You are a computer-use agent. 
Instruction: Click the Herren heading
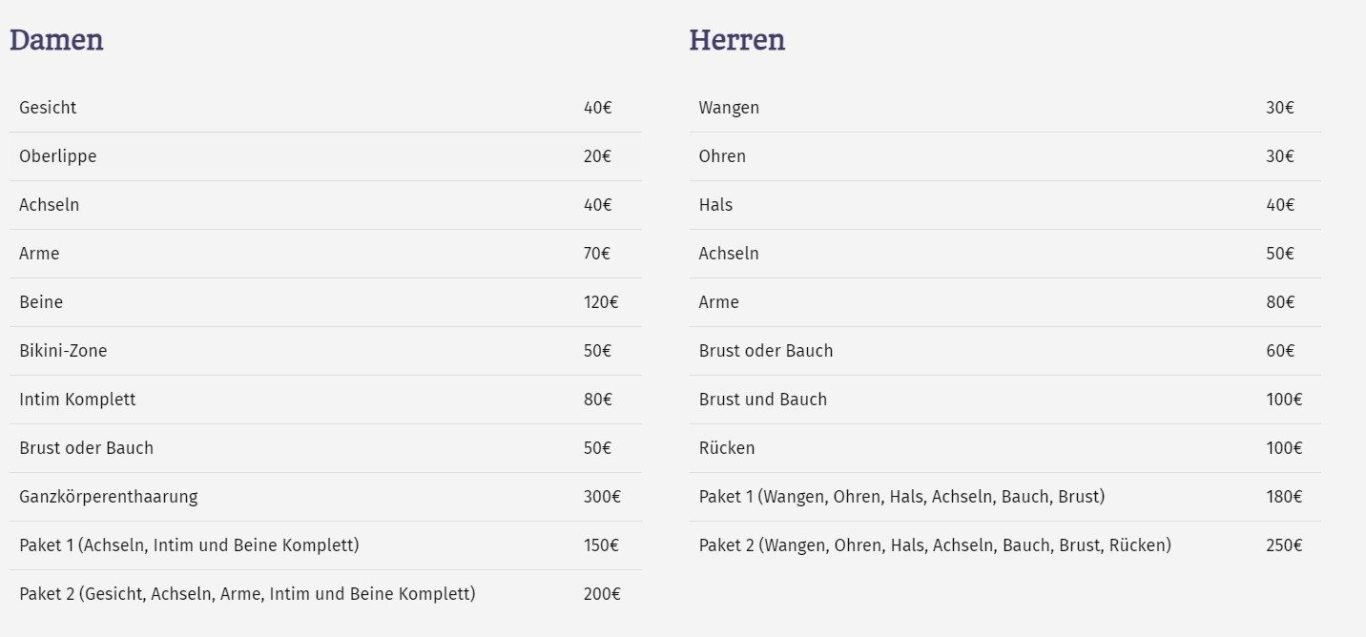tap(737, 40)
